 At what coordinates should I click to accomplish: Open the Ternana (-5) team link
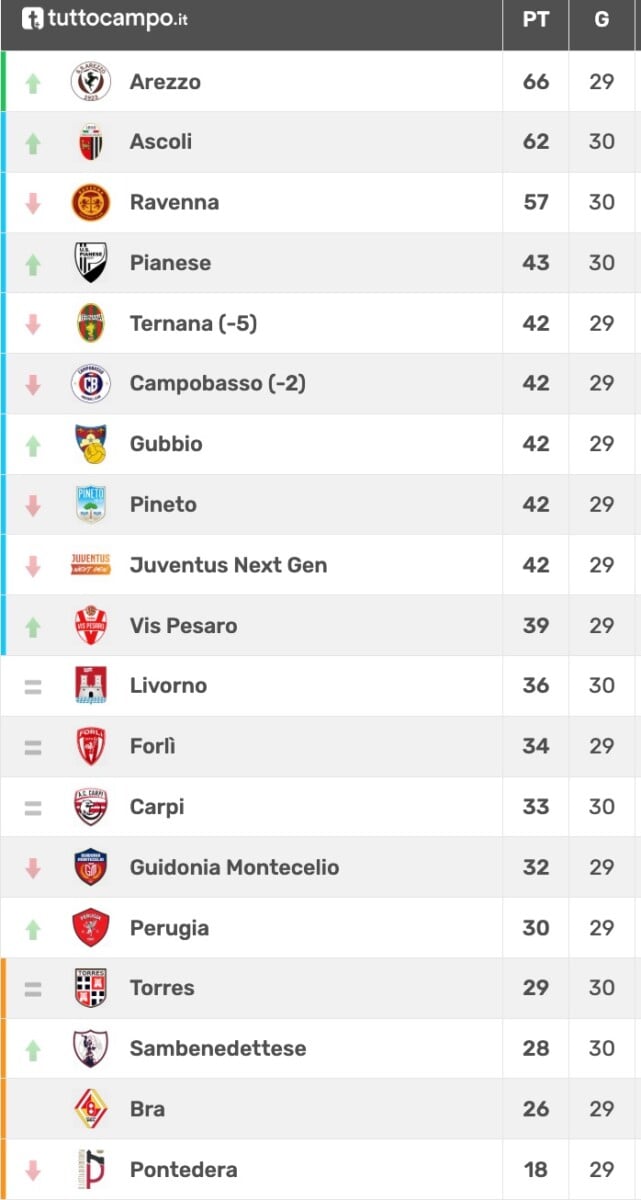tap(193, 323)
